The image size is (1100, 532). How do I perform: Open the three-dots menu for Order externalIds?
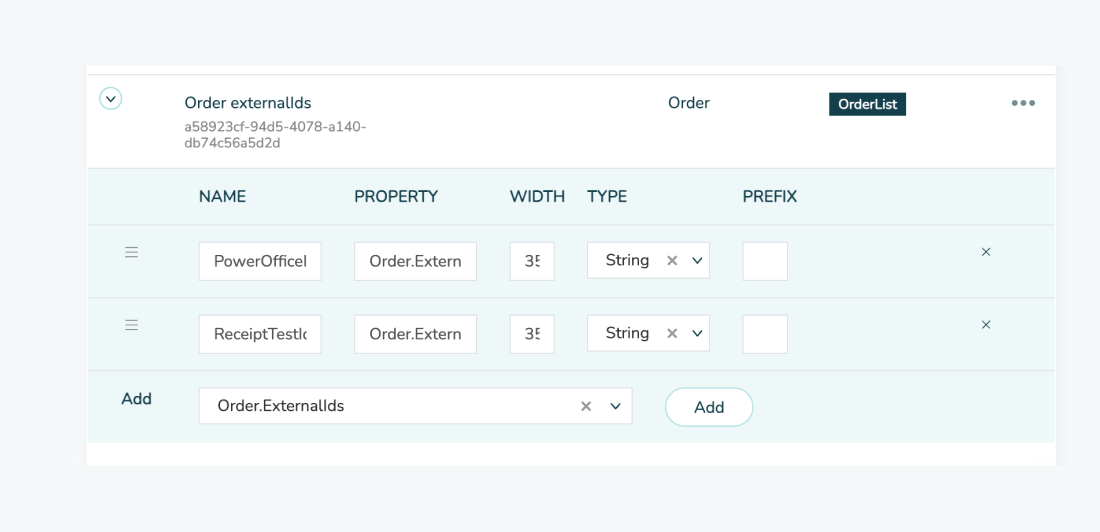pyautogui.click(x=1023, y=103)
